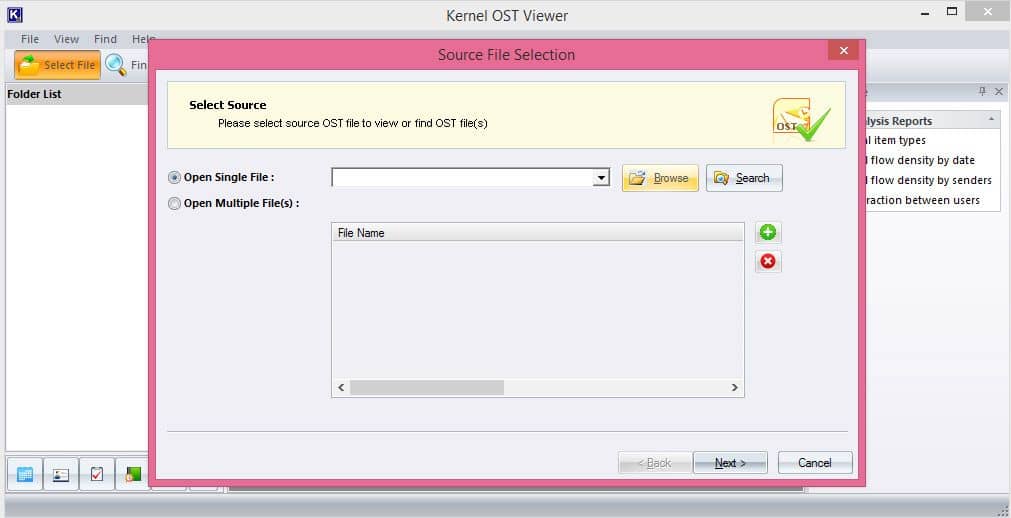Click into the single file path field
This screenshot has height=518, width=1011.
[x=462, y=178]
